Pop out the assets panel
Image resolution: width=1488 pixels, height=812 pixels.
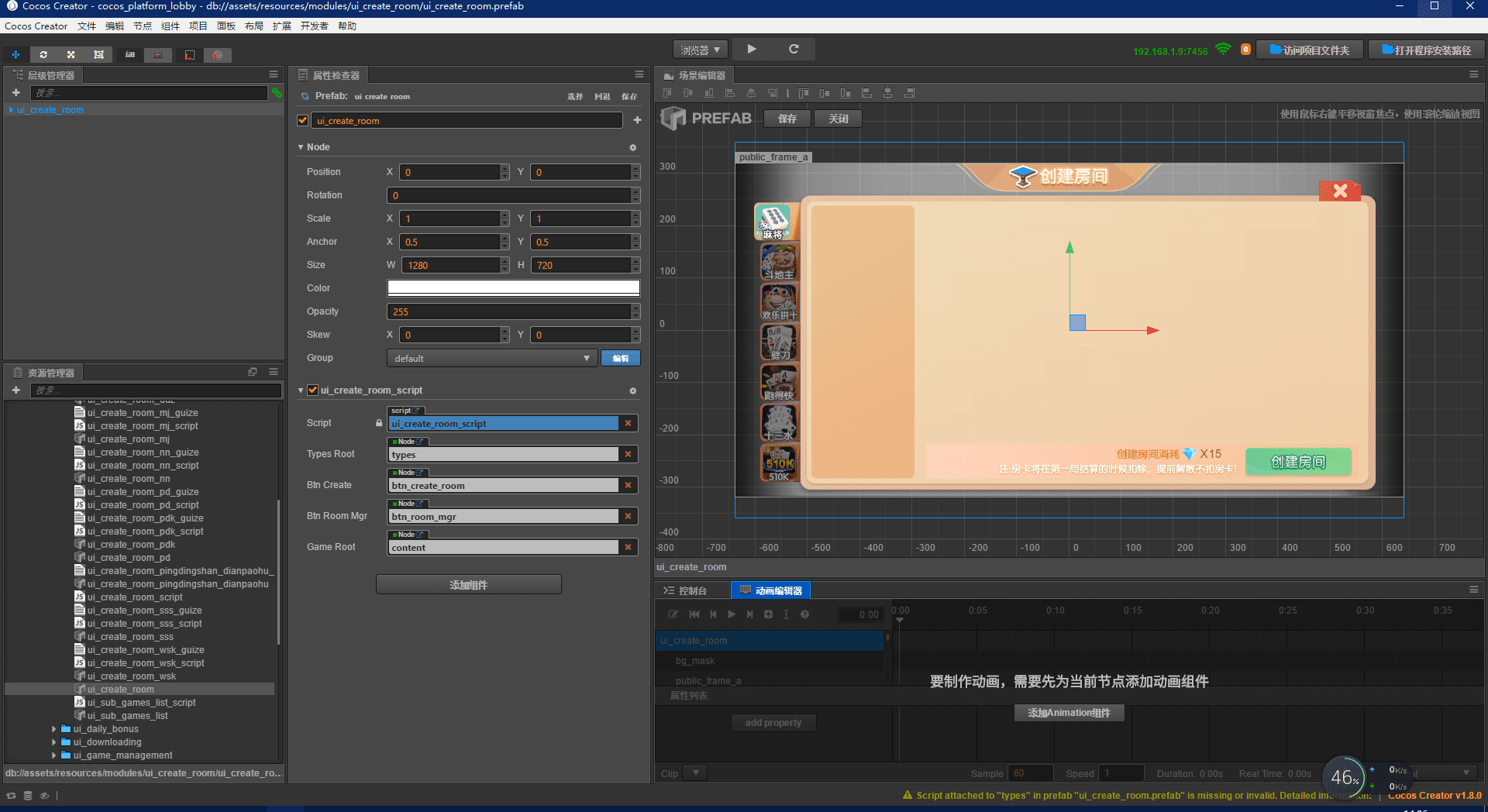pos(253,372)
